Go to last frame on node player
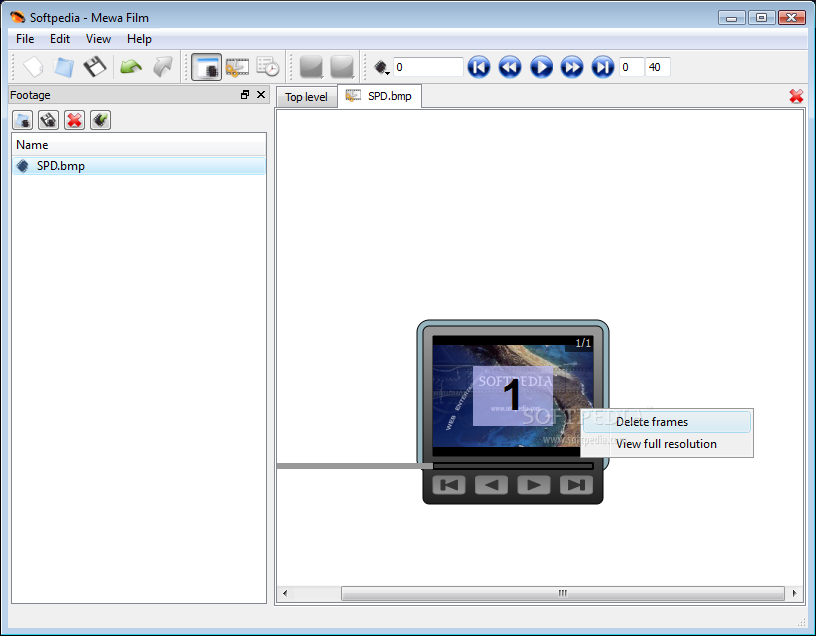816x636 pixels. tap(577, 485)
